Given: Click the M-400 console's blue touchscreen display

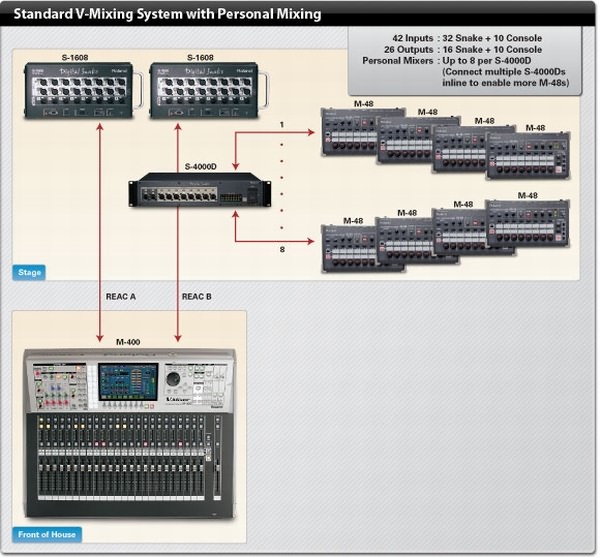Looking at the screenshot, I should pyautogui.click(x=128, y=382).
